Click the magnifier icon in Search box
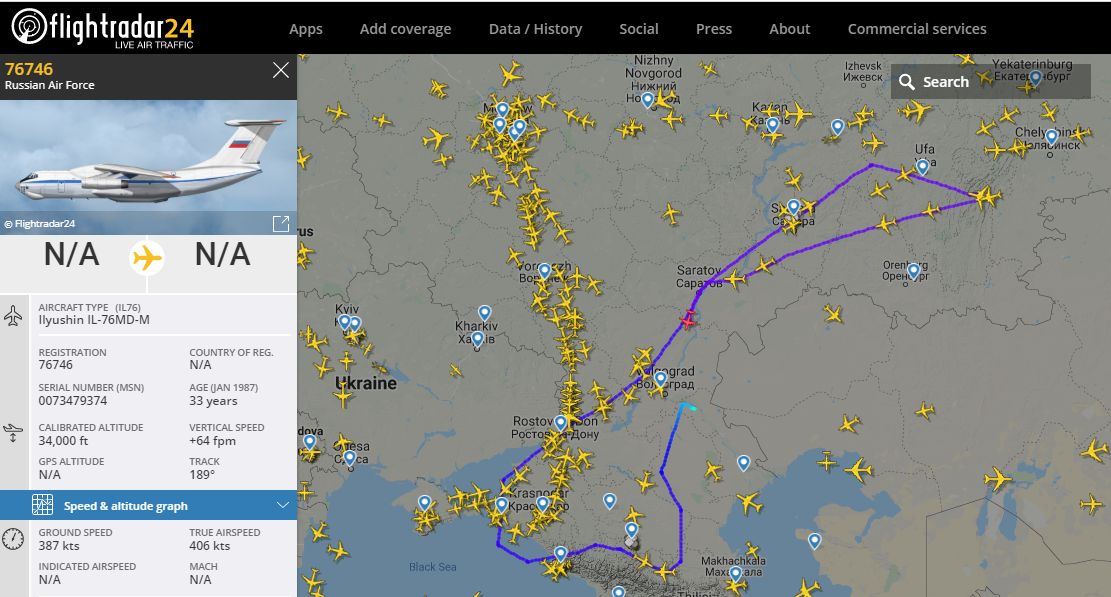 point(906,82)
